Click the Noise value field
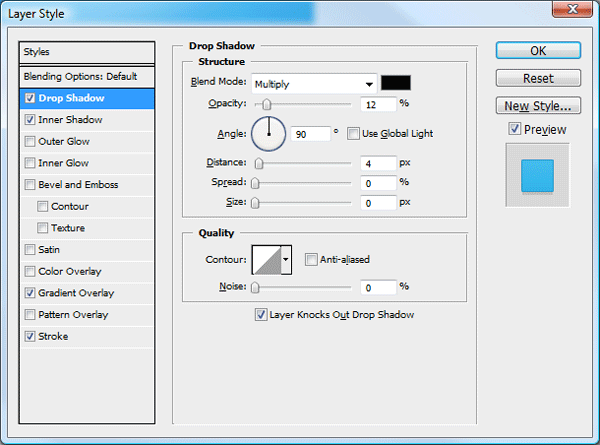Viewport: 600px width, 445px height. pyautogui.click(x=378, y=288)
